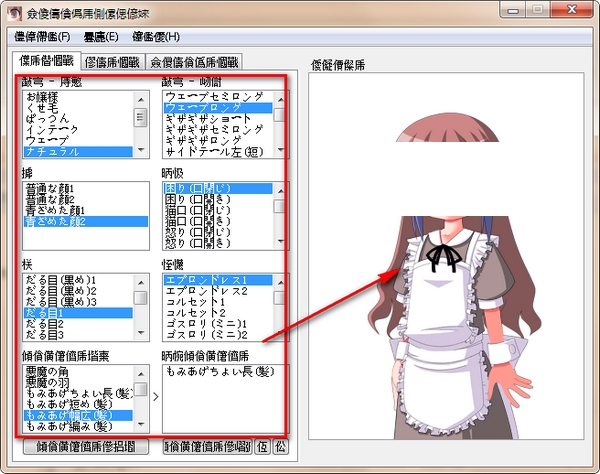
Task: Select ゴスロリ(ミニ)2 outfit
Action: 218,335
